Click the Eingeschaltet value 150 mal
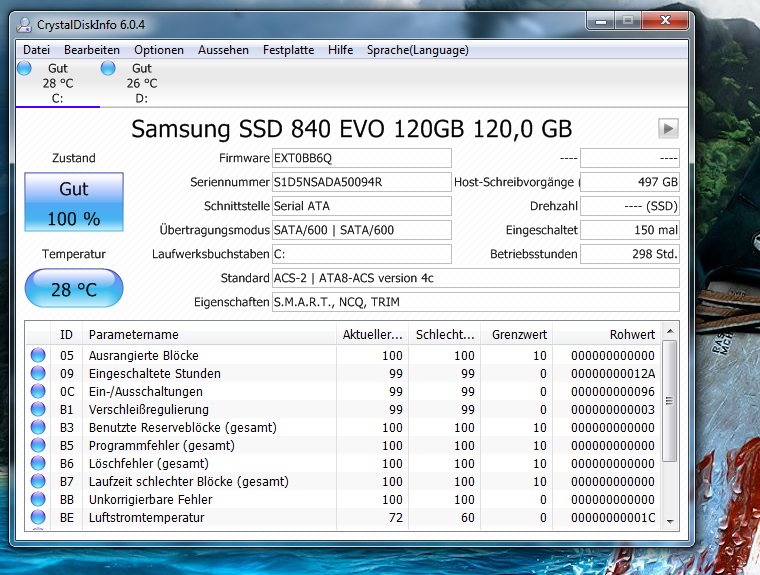 [630, 230]
